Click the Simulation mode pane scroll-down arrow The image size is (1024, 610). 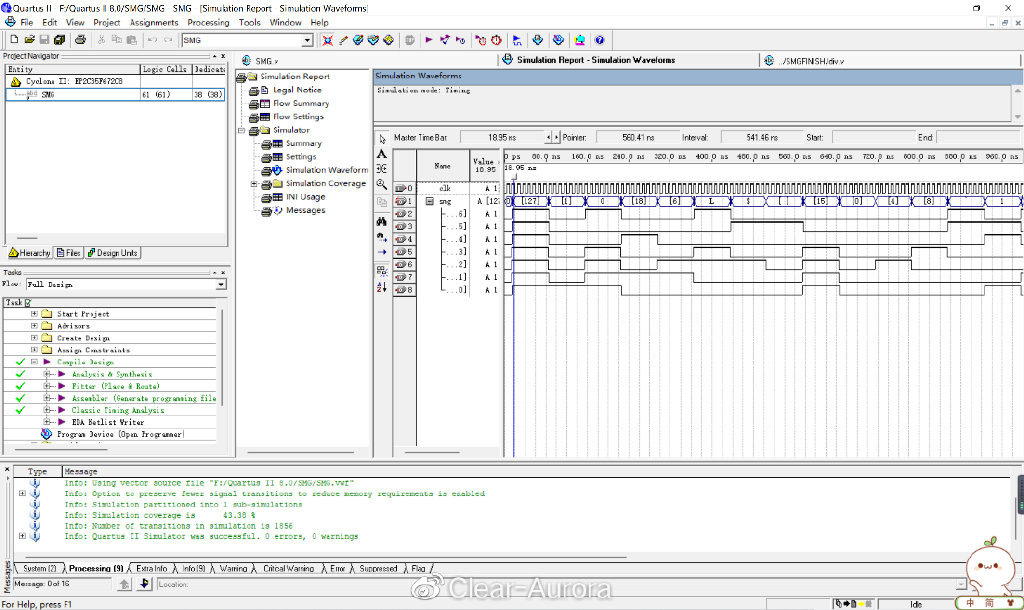tap(1017, 116)
